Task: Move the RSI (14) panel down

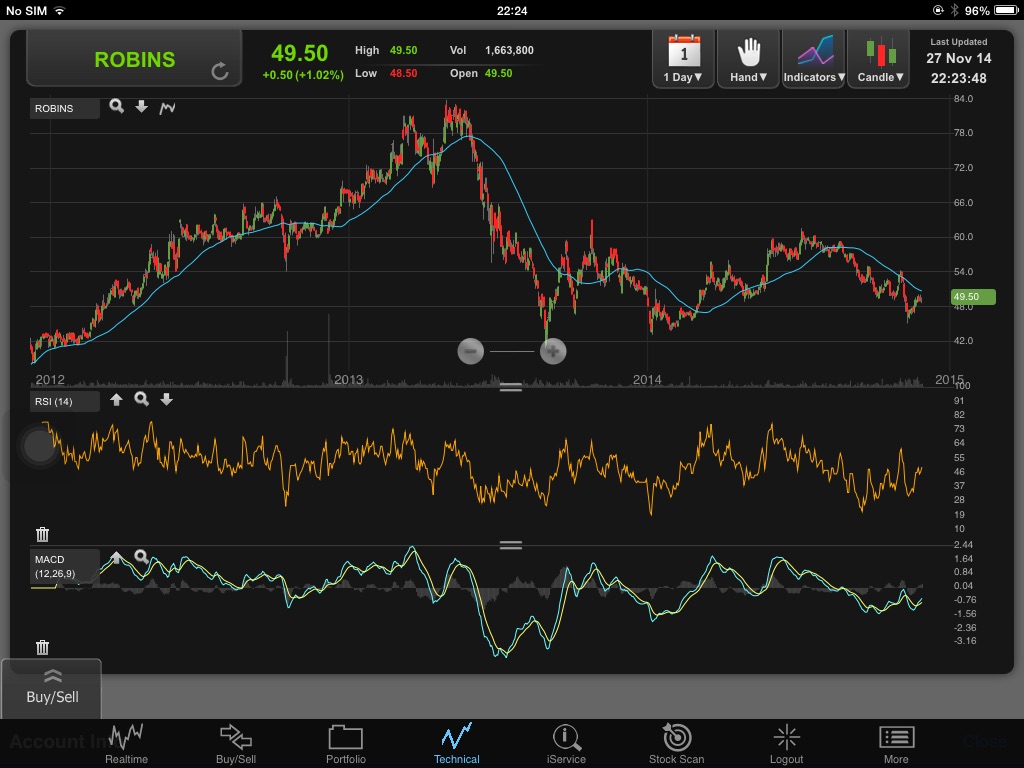Action: [166, 400]
